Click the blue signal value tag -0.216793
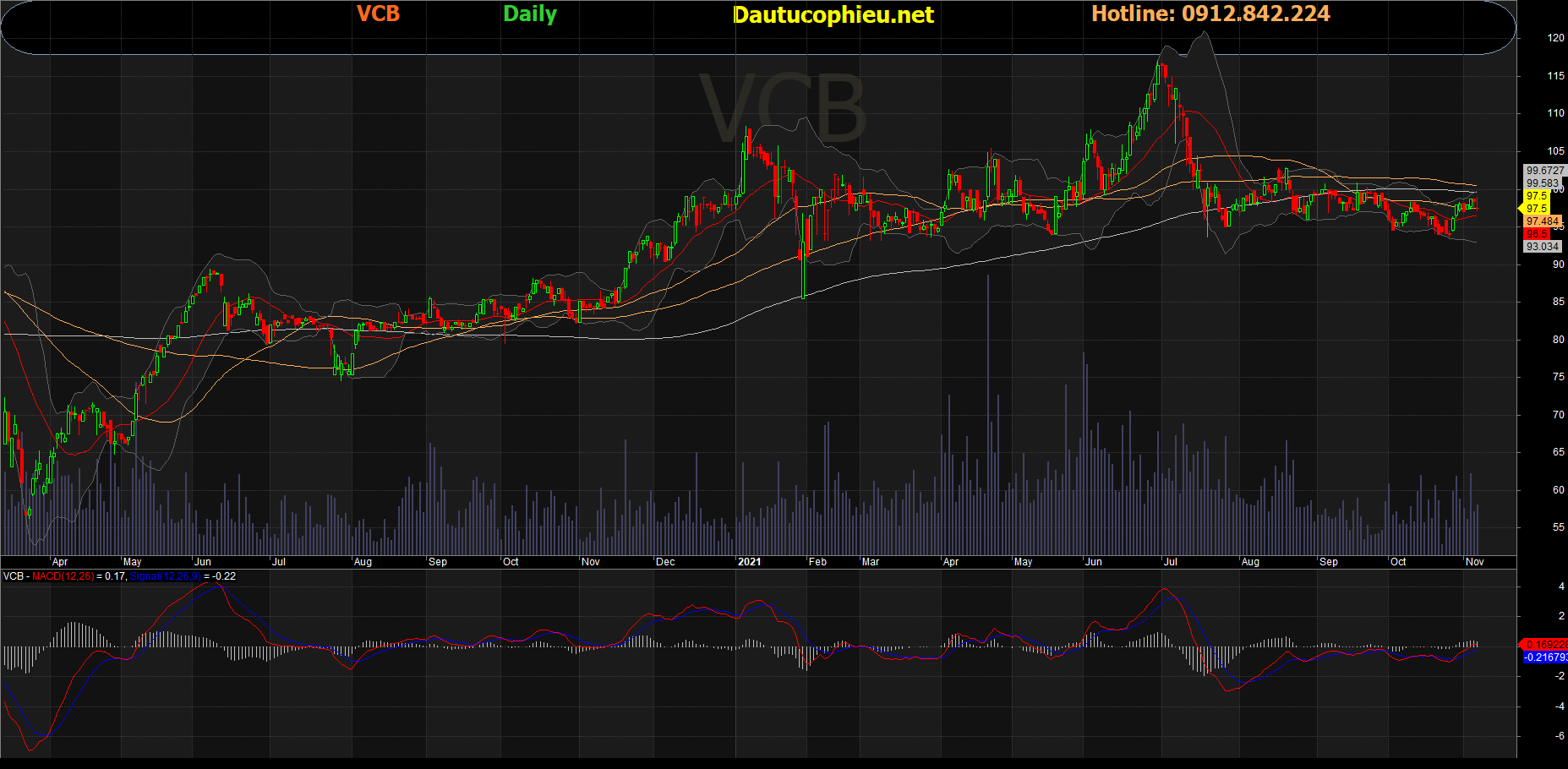The width and height of the screenshot is (1568, 769). click(1545, 657)
